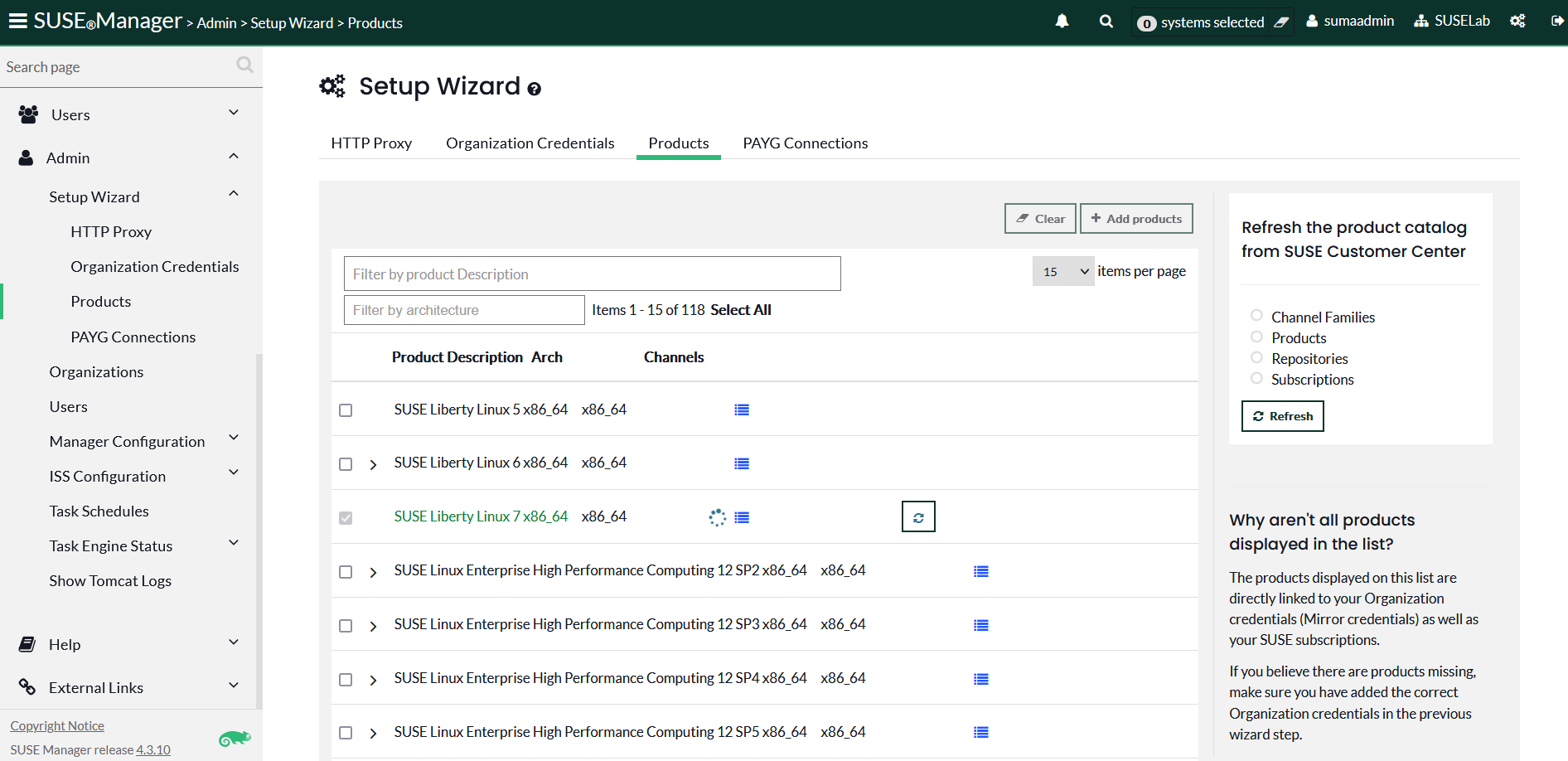Collapse the Setup Wizard submenu
Viewport: 1568px width, 761px height.
click(234, 194)
